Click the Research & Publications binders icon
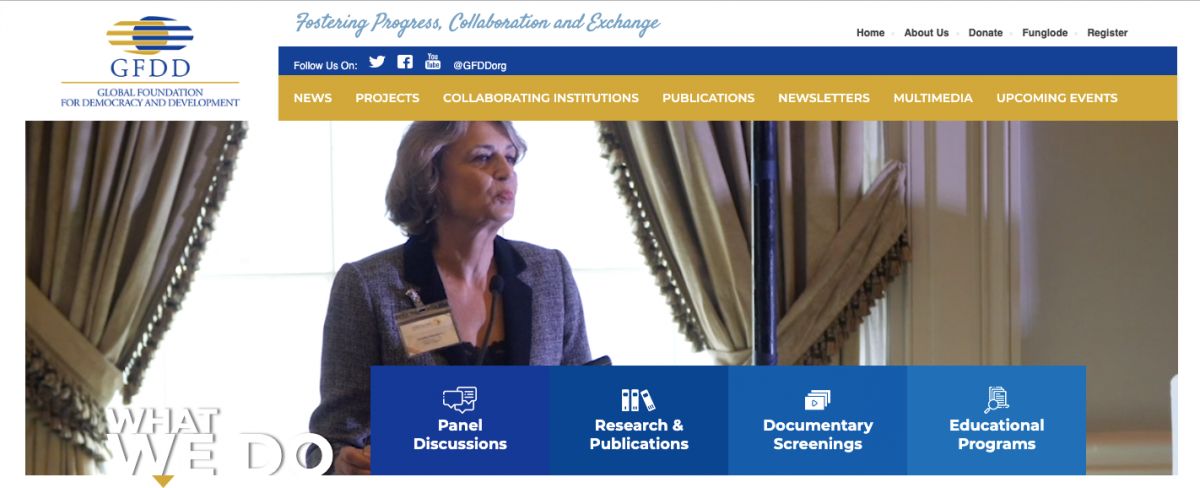This screenshot has height=488, width=1200. click(x=638, y=400)
